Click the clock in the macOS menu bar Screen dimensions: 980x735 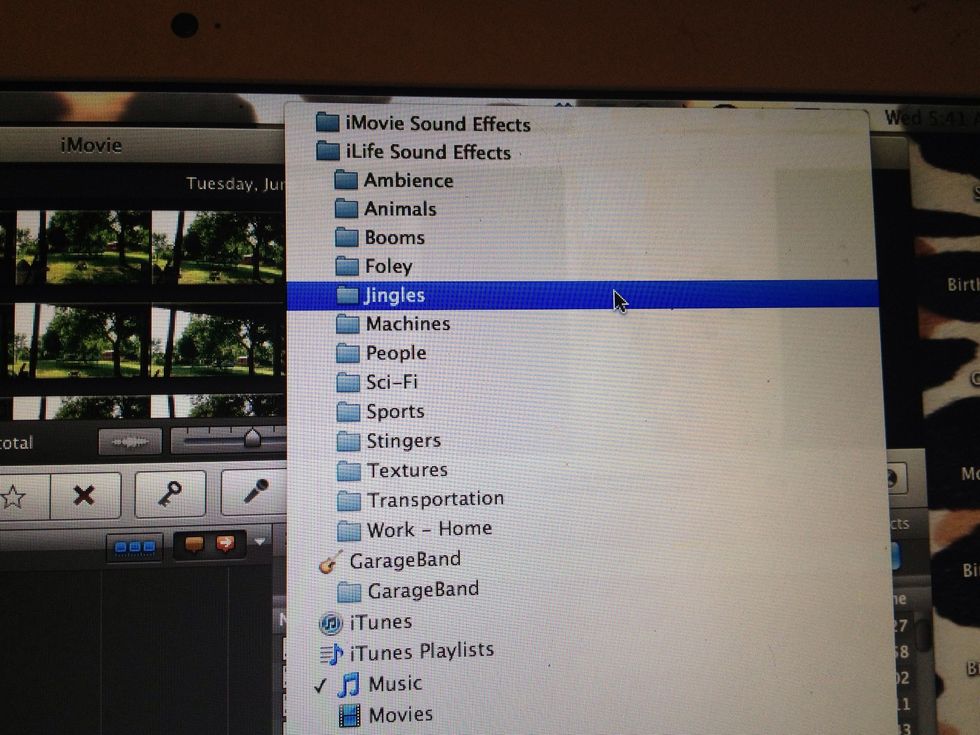930,118
